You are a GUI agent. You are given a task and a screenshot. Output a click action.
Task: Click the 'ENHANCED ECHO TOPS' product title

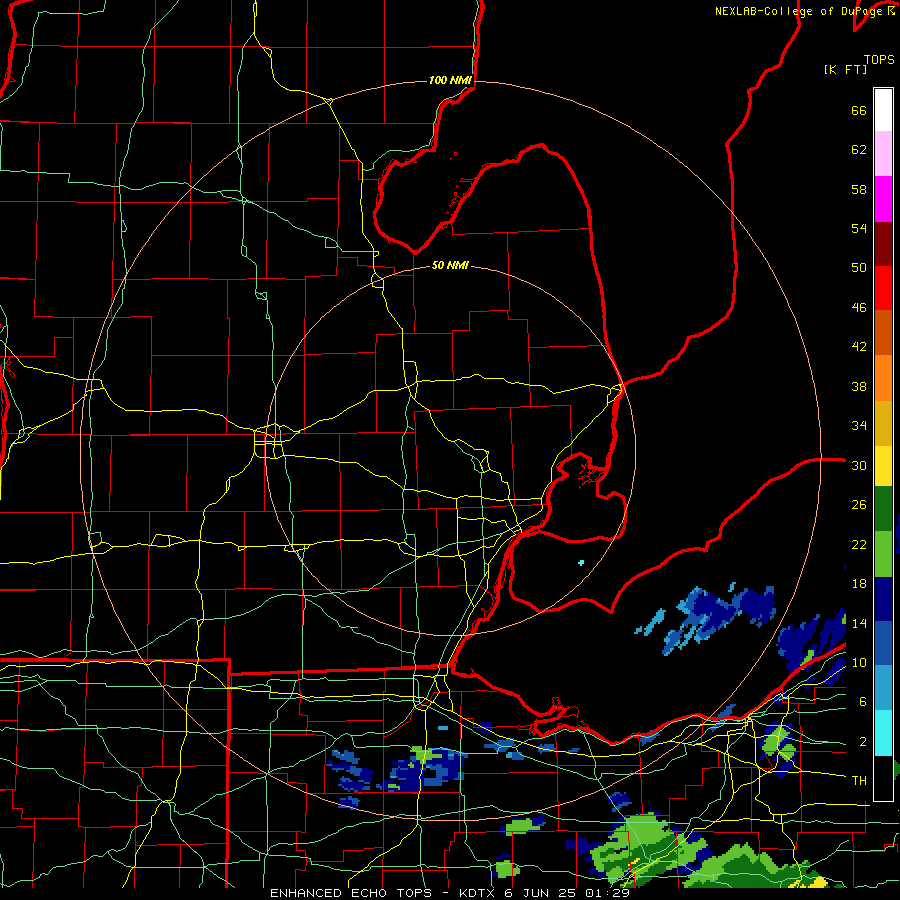pos(351,893)
